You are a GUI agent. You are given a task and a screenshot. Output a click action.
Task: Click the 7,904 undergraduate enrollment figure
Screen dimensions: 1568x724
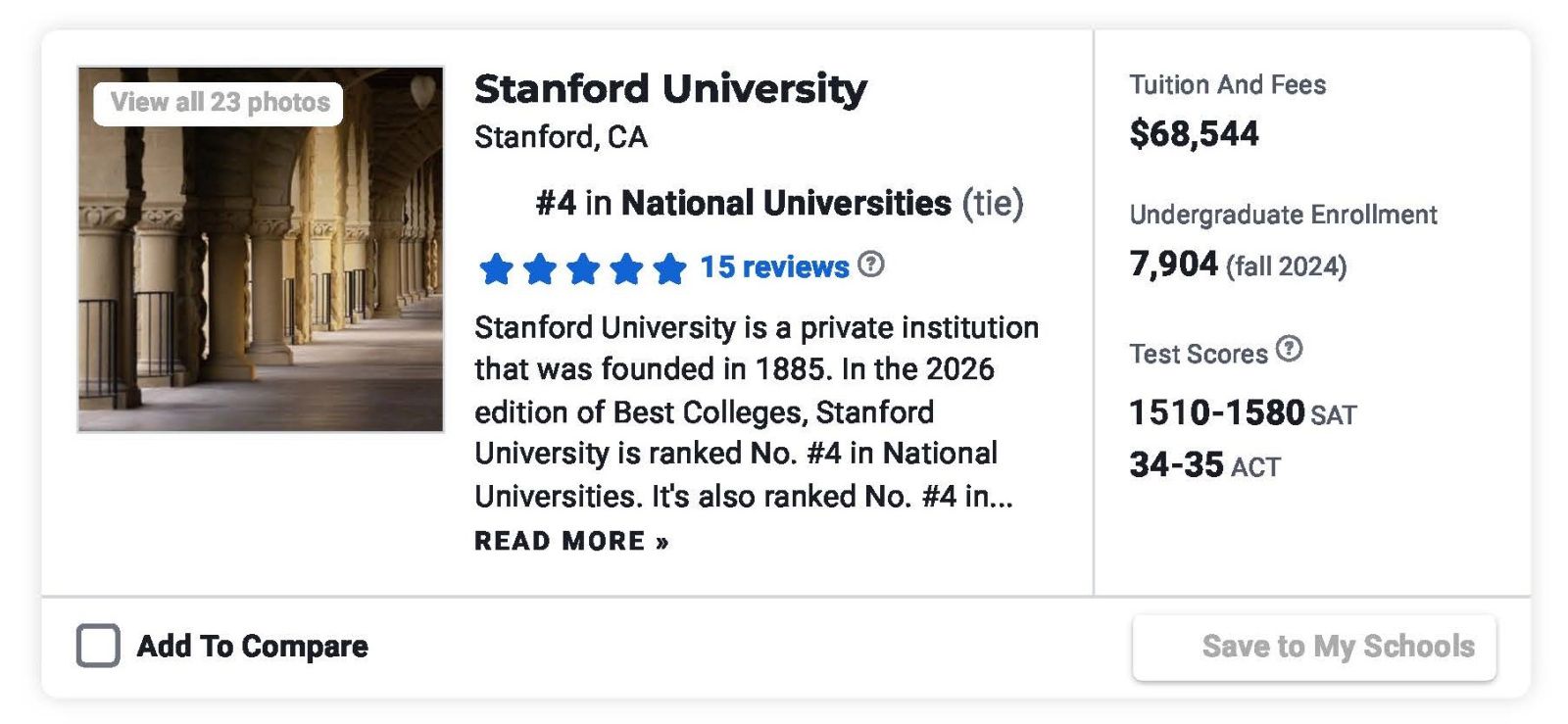point(1173,265)
